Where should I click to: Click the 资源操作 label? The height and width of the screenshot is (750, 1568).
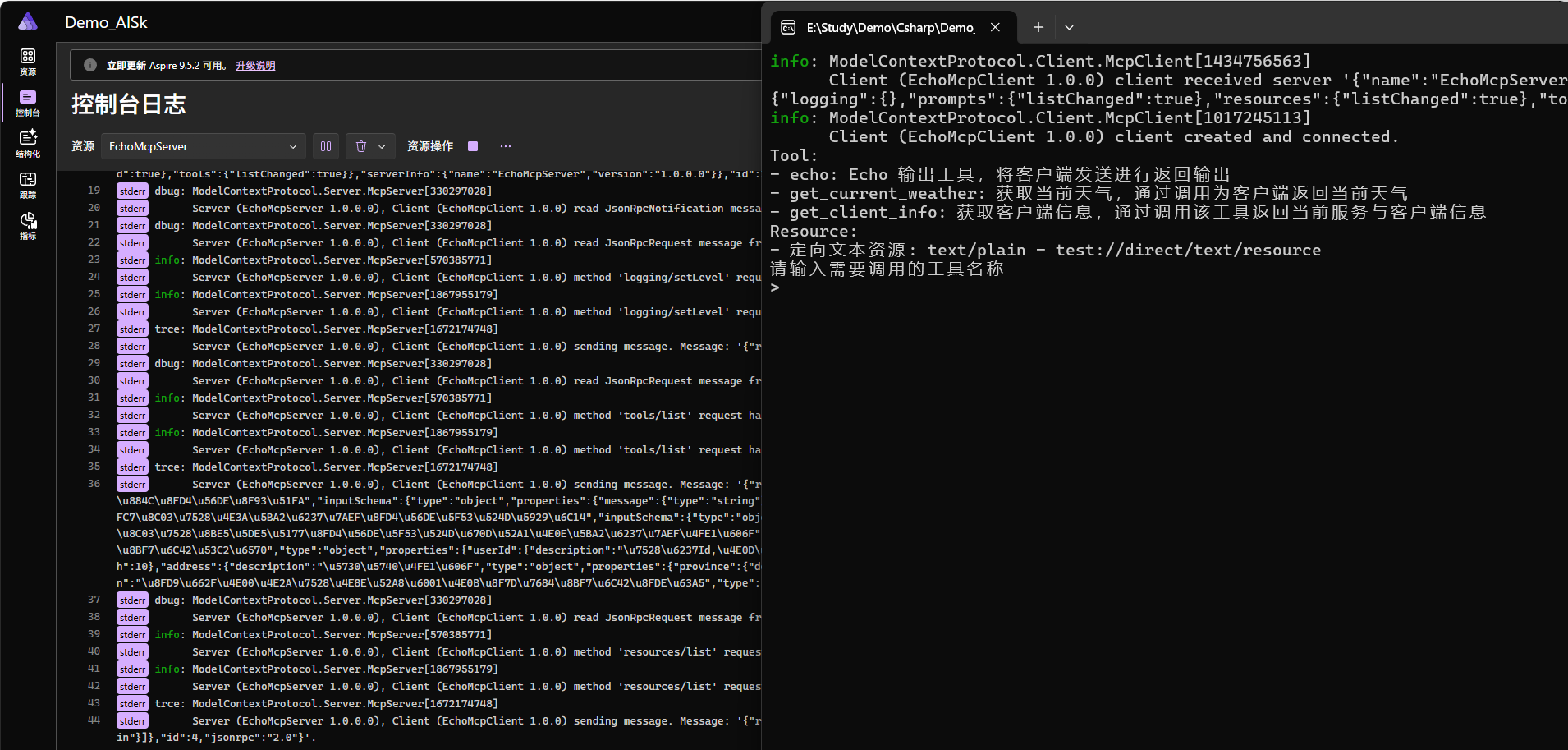tap(430, 146)
